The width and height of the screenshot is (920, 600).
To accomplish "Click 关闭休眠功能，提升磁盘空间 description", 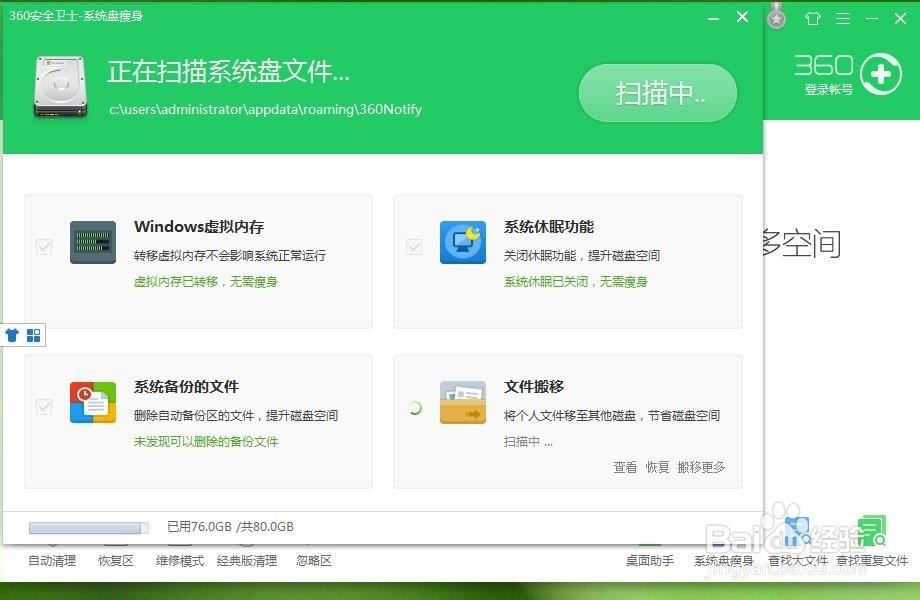I will pyautogui.click(x=581, y=255).
